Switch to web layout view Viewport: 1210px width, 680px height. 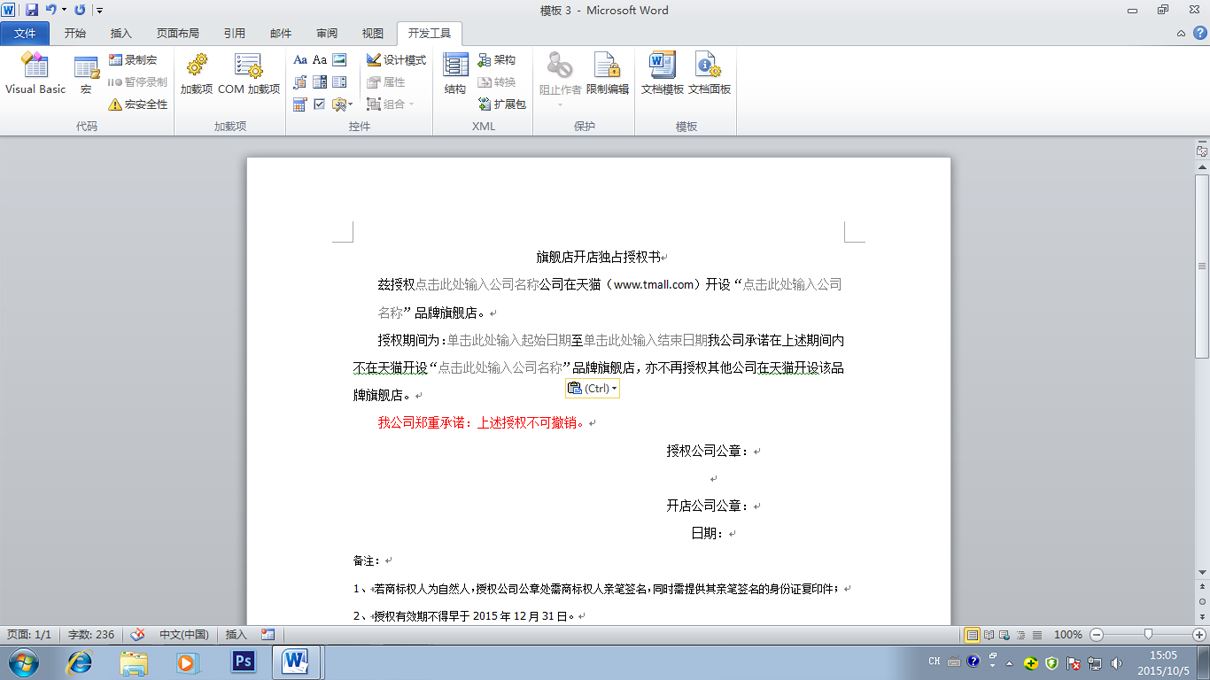(1005, 634)
